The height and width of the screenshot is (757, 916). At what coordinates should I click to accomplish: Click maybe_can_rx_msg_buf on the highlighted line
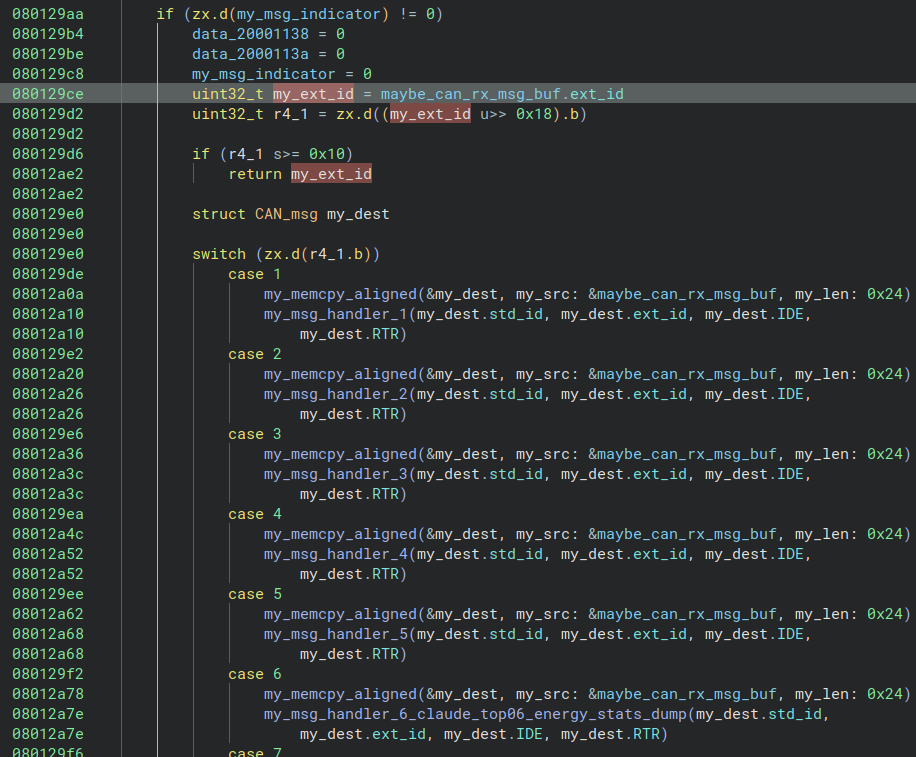[470, 94]
